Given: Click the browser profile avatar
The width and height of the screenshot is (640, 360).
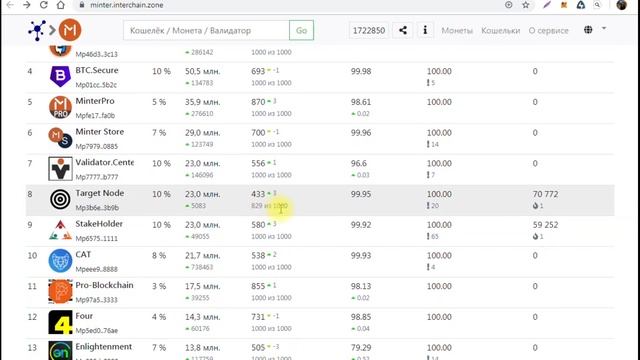Looking at the screenshot, I should (621, 5).
